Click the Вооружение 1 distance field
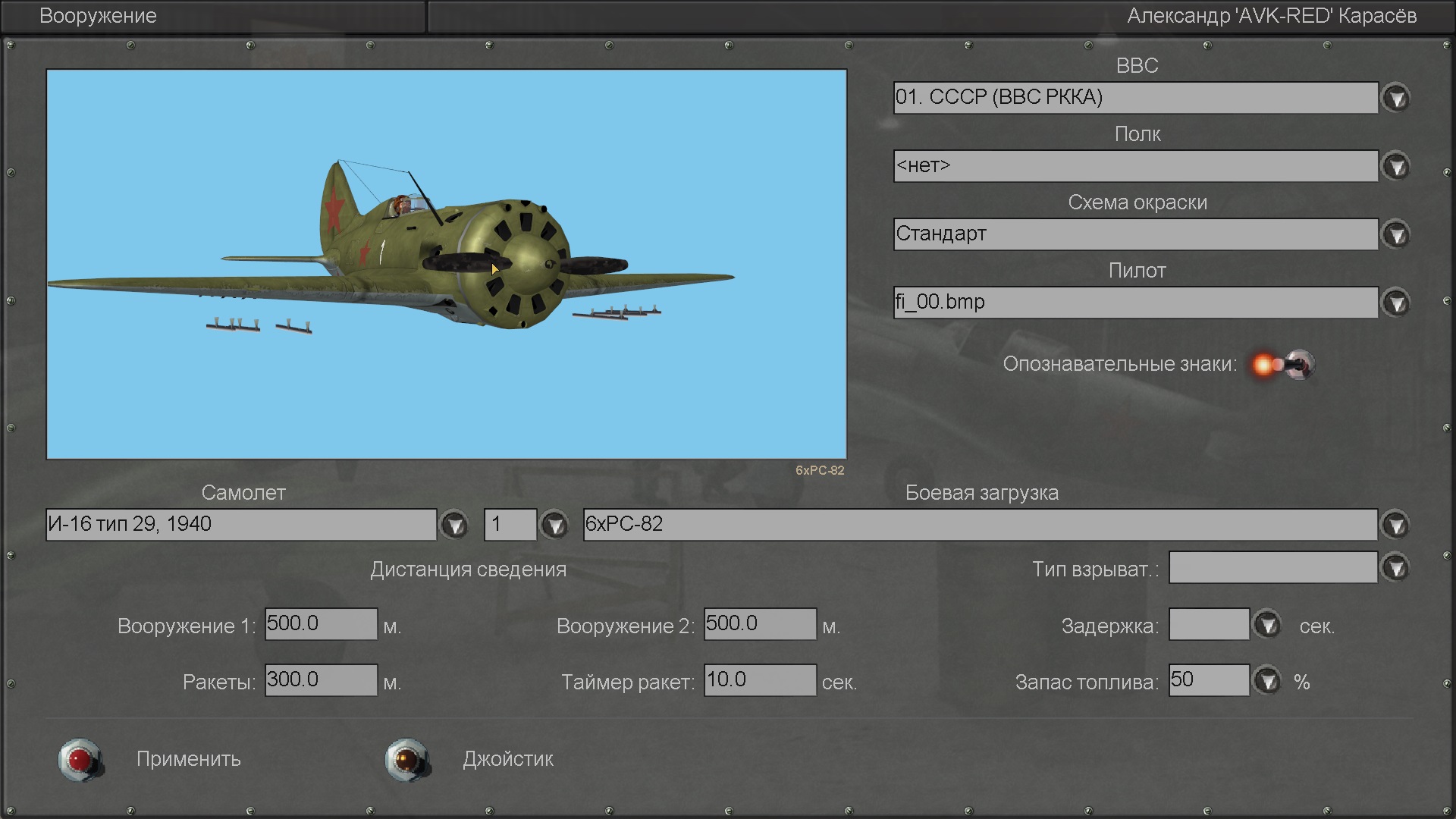The image size is (1456, 819). (321, 624)
